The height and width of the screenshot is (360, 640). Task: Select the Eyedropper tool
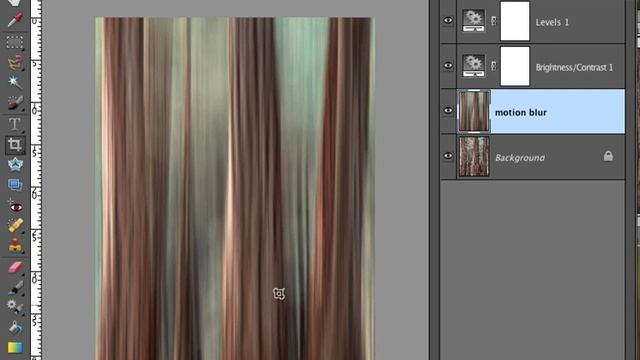coord(15,20)
